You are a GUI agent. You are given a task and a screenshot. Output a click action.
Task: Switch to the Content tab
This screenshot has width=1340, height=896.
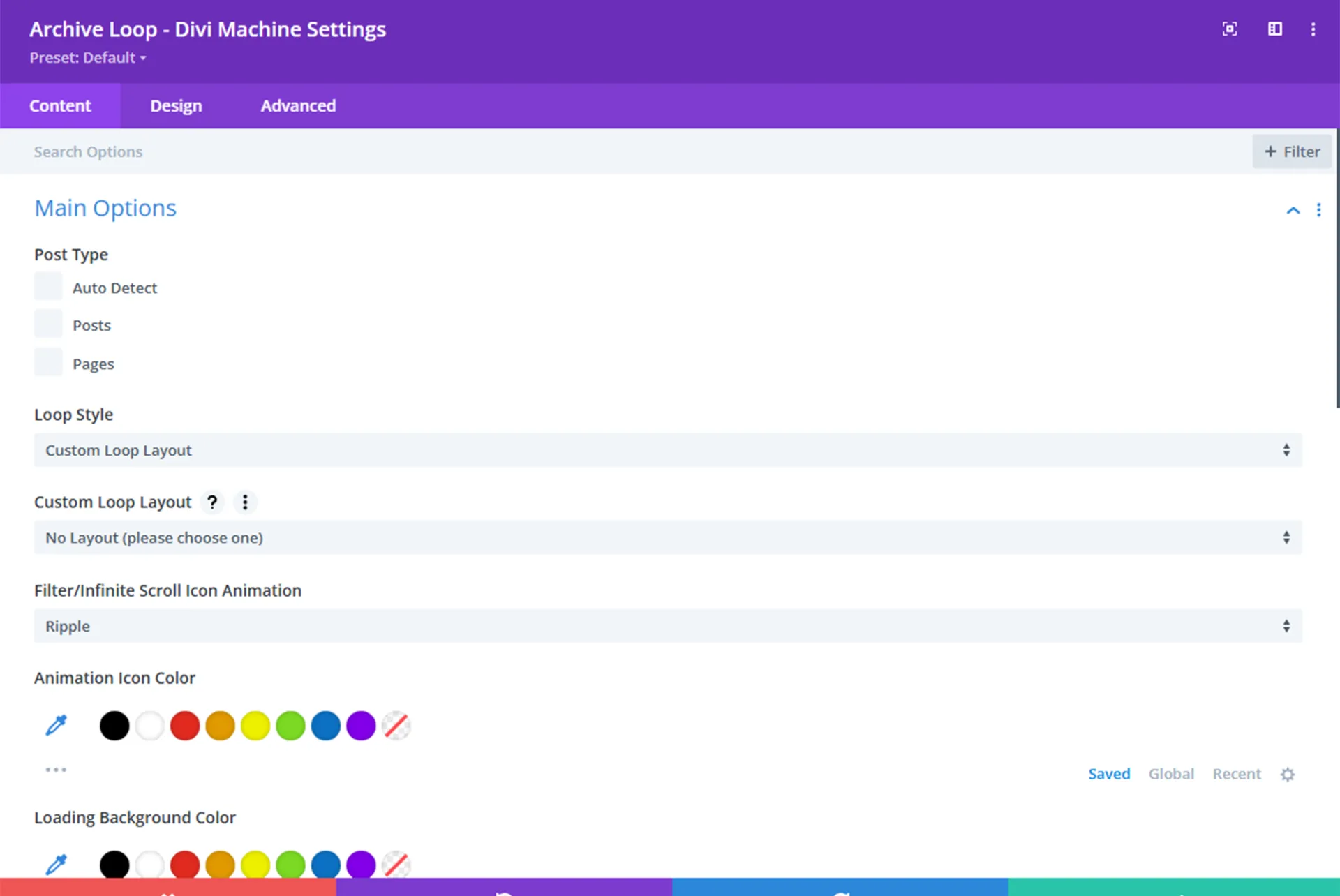[x=60, y=106]
